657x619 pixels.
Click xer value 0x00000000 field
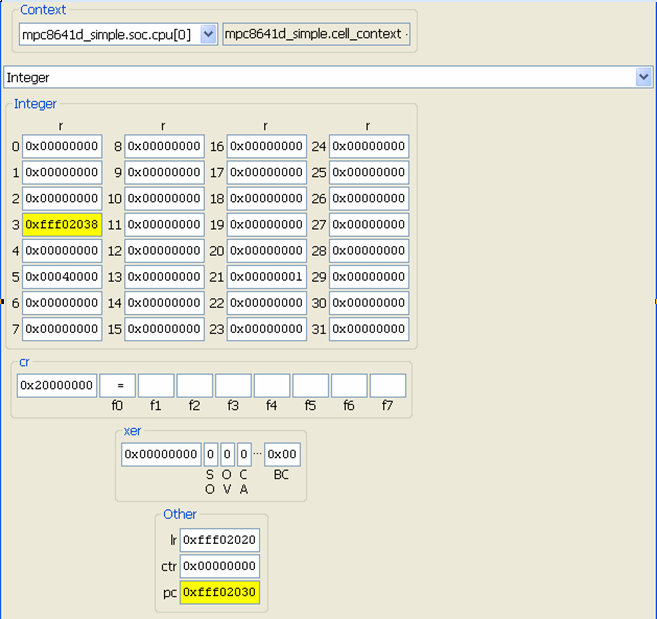click(x=161, y=454)
